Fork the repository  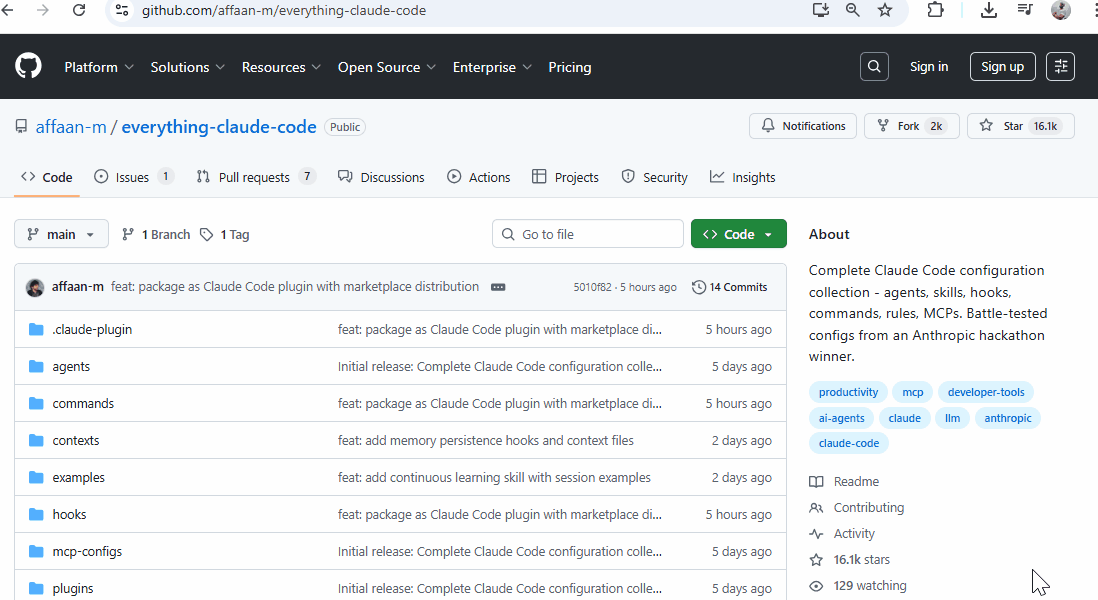(x=912, y=126)
